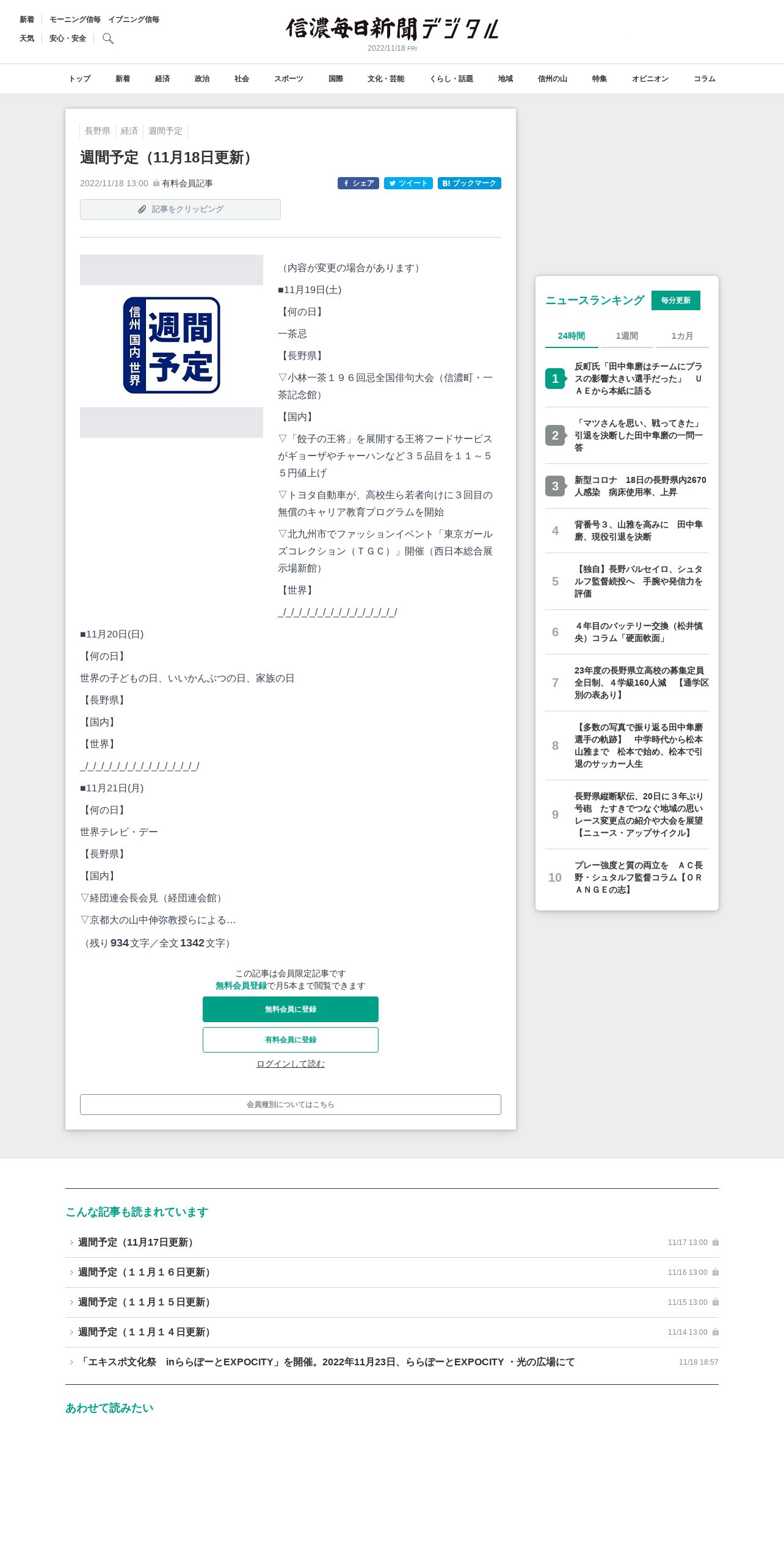Click the 週間予定 article tag
The height and width of the screenshot is (1568, 784).
(x=165, y=131)
